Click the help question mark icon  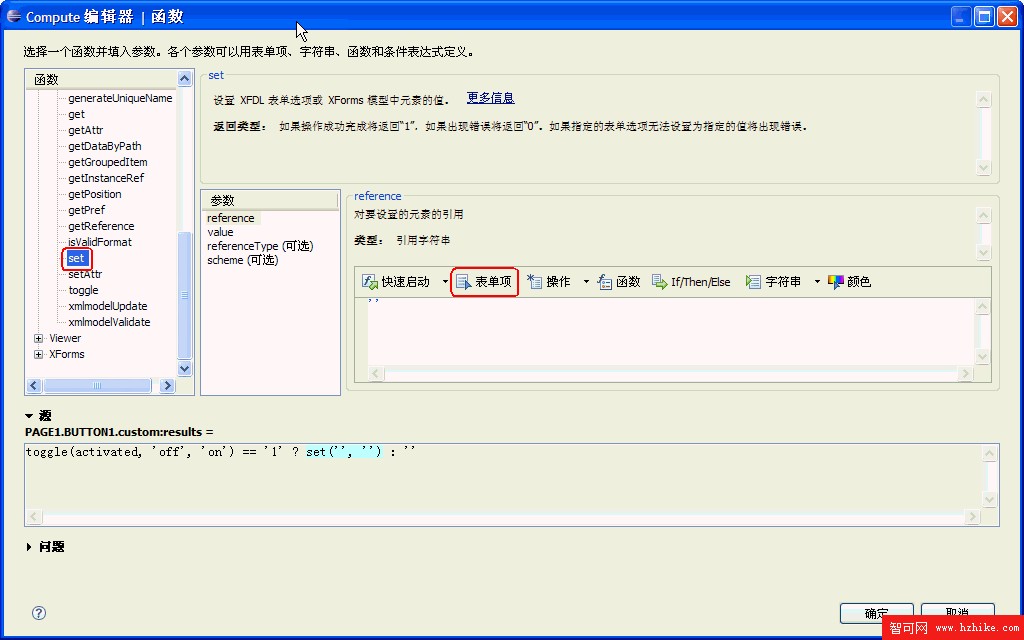point(37,613)
